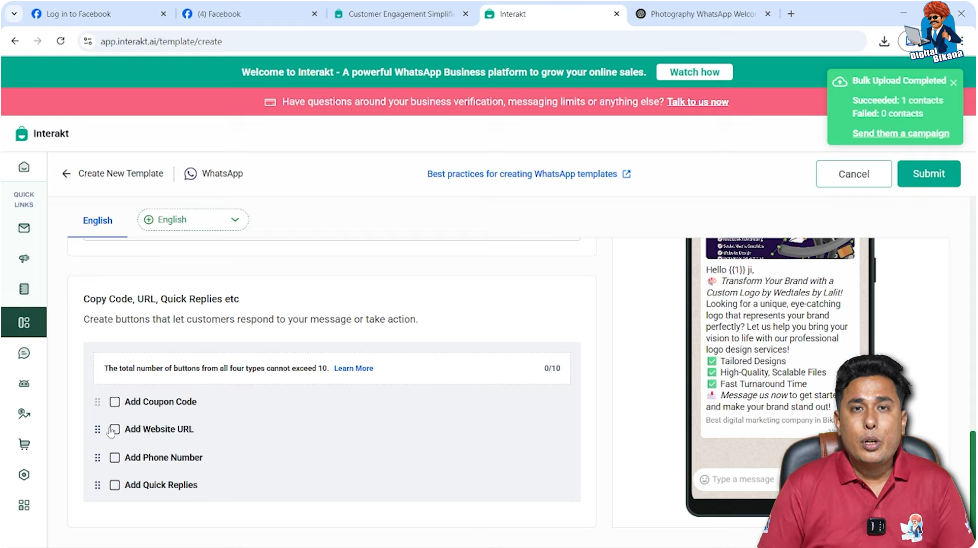Dismiss the Bulk Upload Completed notification
Image resolution: width=978 pixels, height=548 pixels.
[x=953, y=82]
